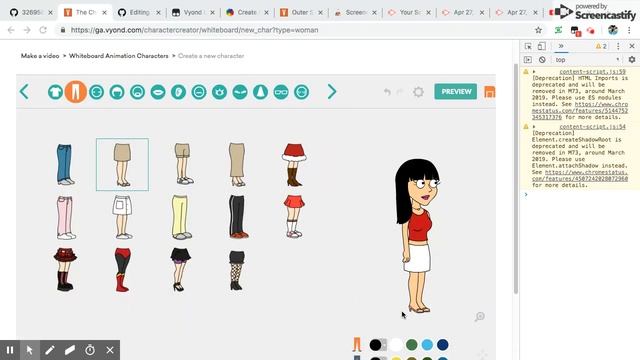Toggle DevTools inspect element picker
Screen dimensions: 640x360
pyautogui.click(x=528, y=46)
